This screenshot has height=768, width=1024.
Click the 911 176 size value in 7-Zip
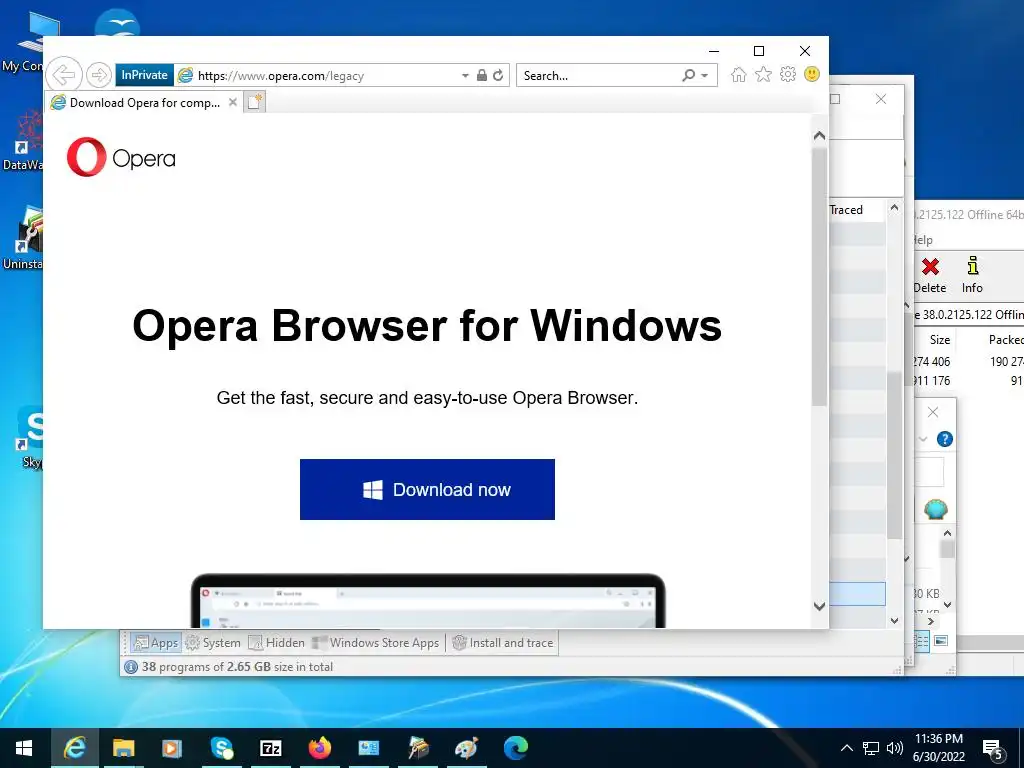point(932,381)
